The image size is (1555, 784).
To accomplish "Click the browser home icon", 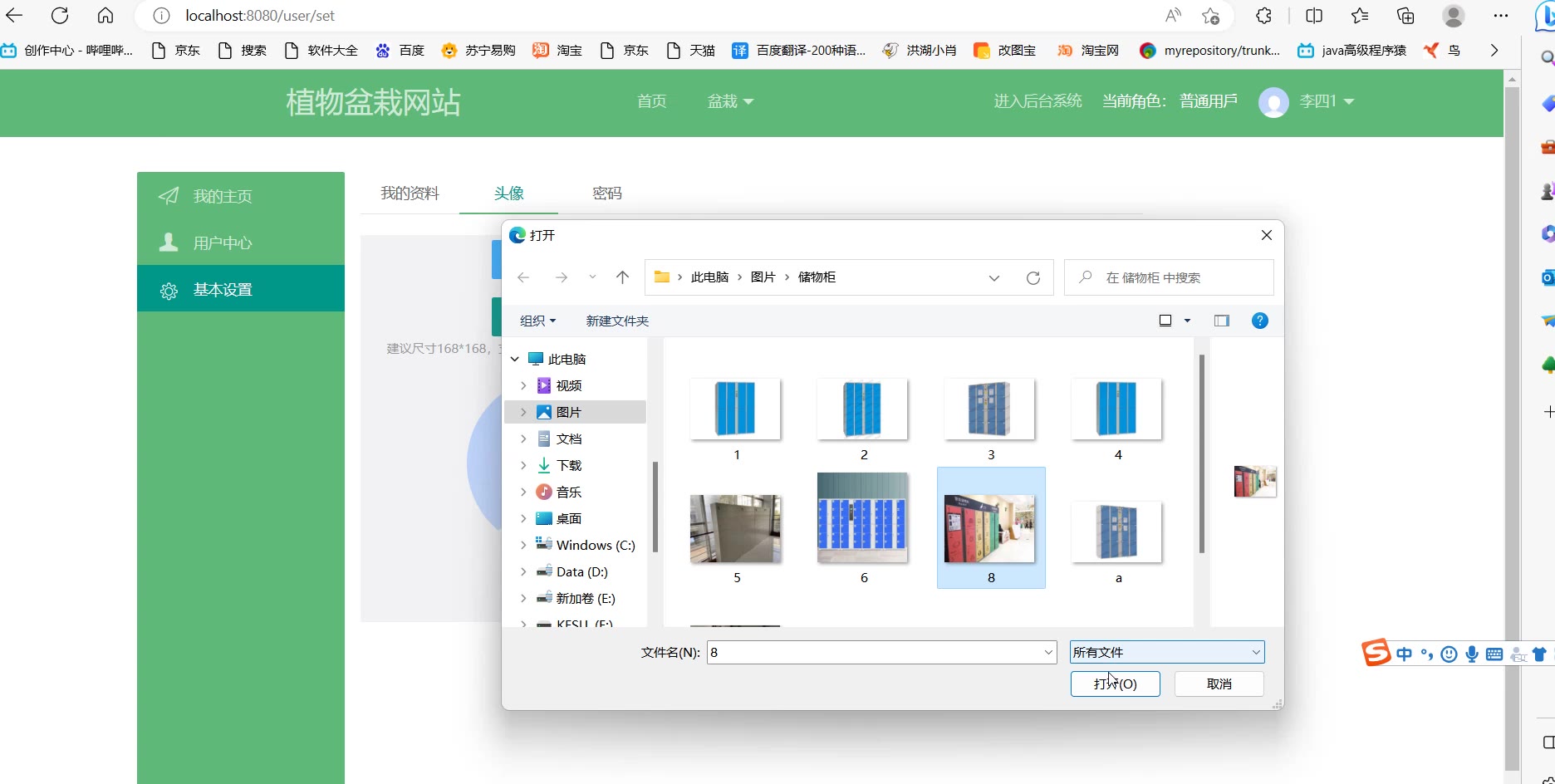I will (x=105, y=16).
